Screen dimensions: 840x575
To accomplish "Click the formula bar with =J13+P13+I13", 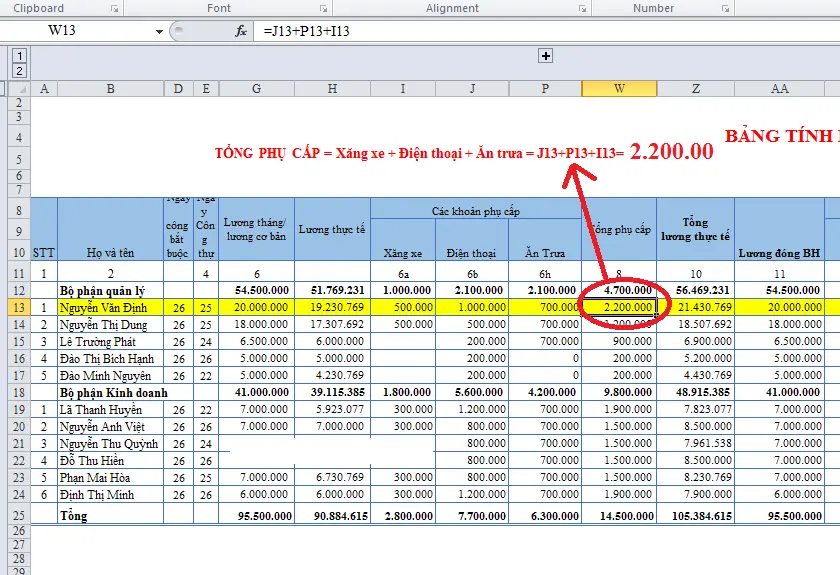I will click(546, 31).
